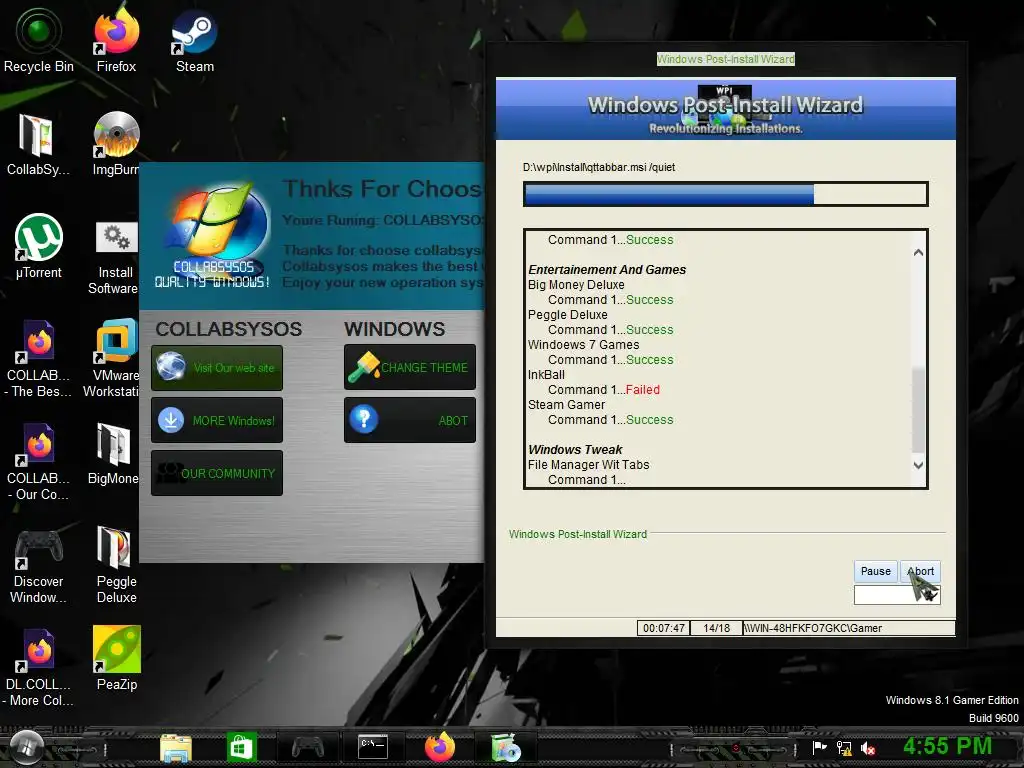The height and width of the screenshot is (768, 1024).
Task: Abort the Post-Install Wizard installation
Action: click(x=920, y=571)
